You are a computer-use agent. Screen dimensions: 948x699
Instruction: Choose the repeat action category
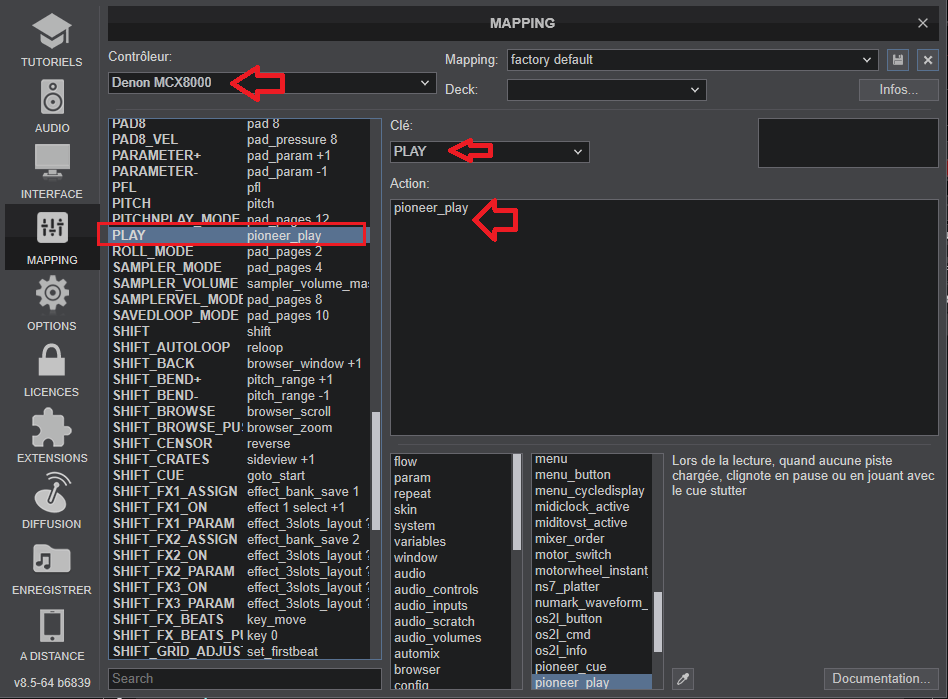(452, 494)
